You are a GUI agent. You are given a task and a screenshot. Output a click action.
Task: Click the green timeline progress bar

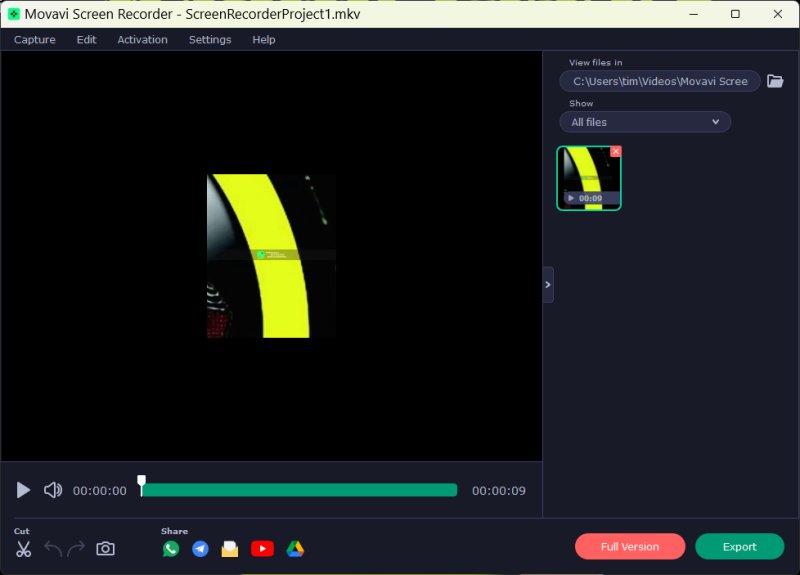tap(300, 490)
